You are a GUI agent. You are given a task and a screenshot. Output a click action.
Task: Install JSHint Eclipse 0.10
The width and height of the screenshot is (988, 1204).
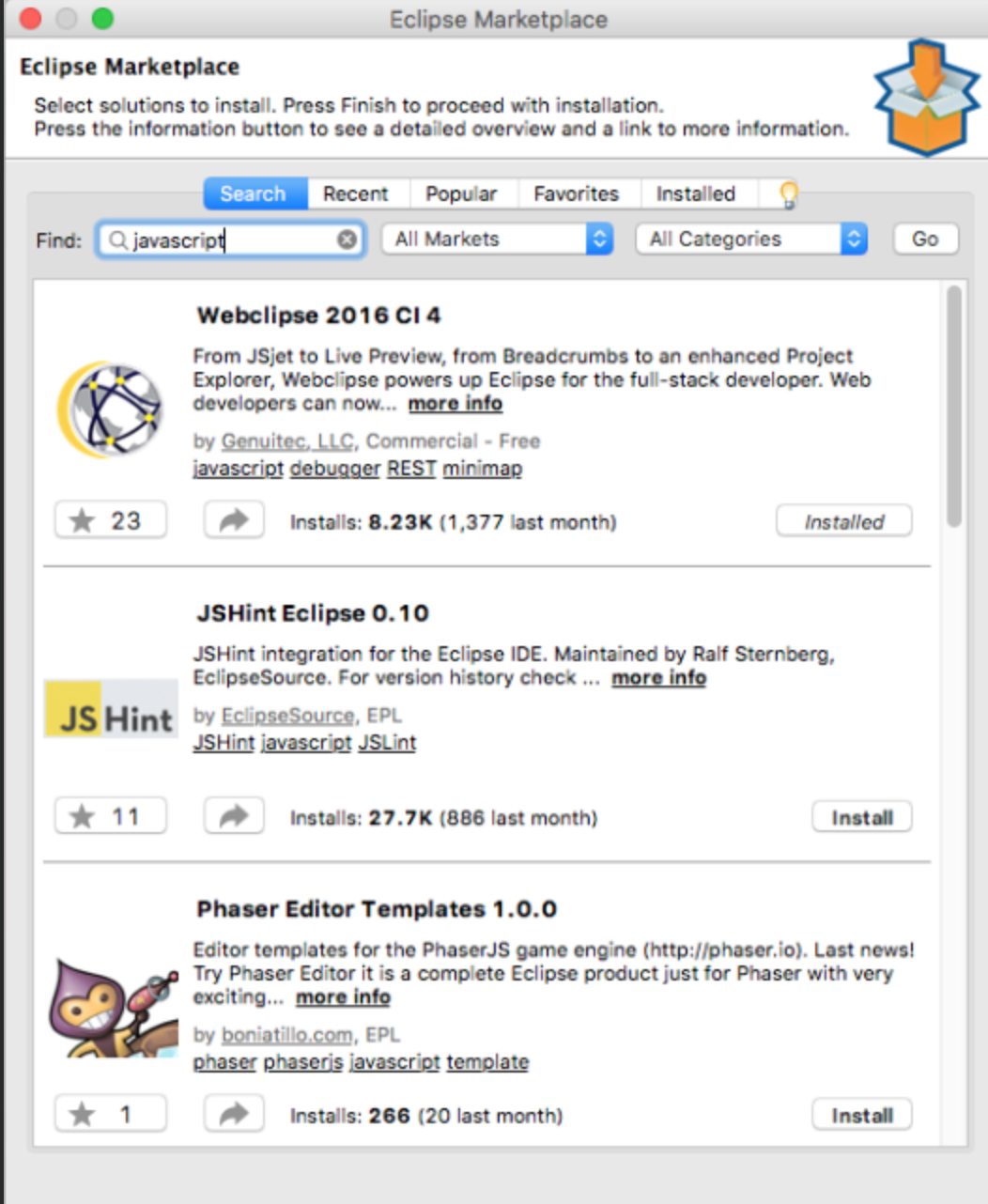coord(862,818)
